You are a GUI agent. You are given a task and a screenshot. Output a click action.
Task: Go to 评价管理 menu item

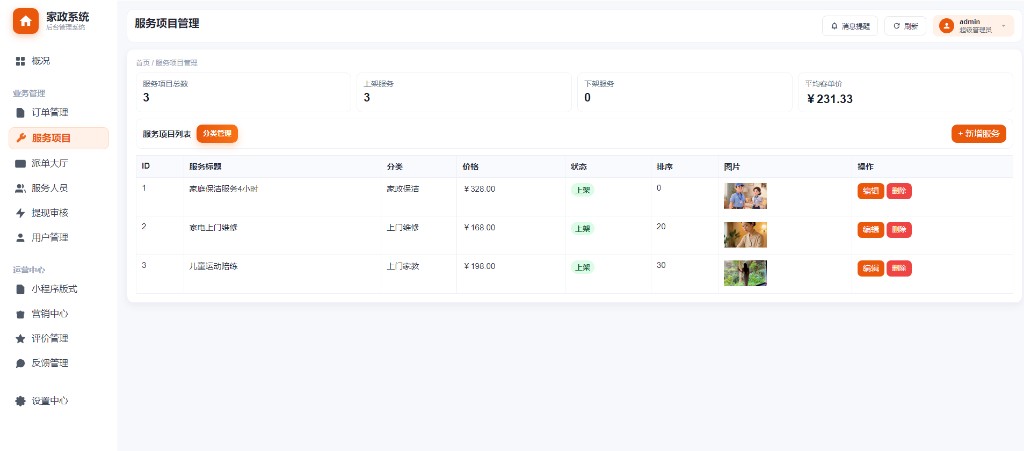pyautogui.click(x=58, y=338)
